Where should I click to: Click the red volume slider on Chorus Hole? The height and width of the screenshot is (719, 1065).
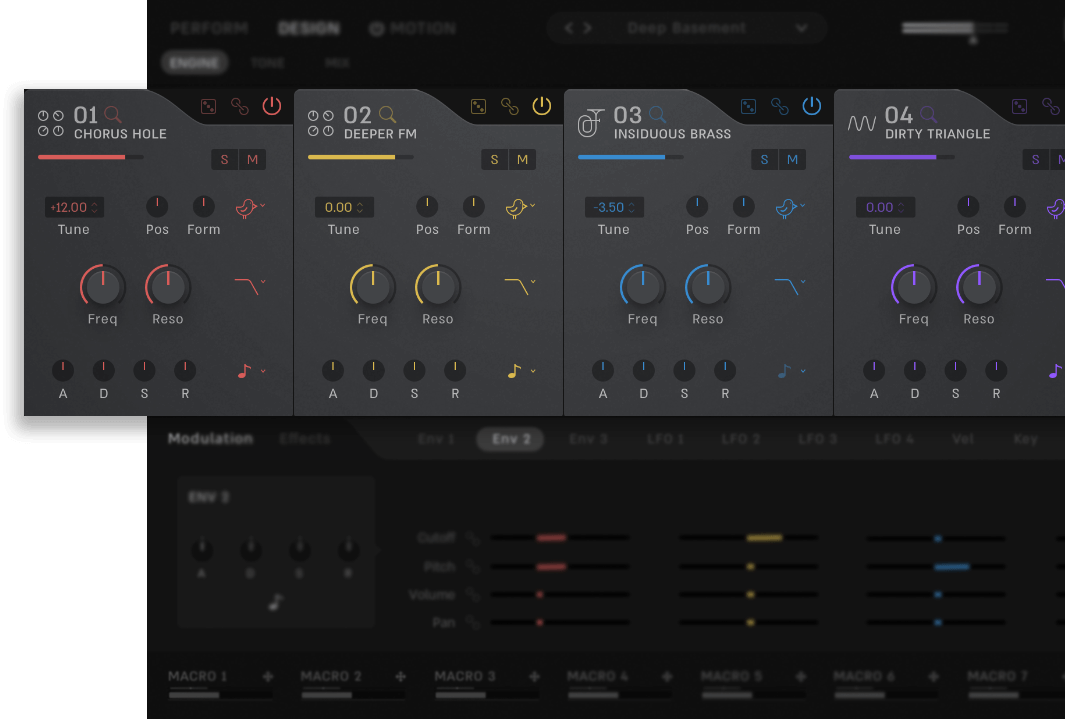click(90, 157)
